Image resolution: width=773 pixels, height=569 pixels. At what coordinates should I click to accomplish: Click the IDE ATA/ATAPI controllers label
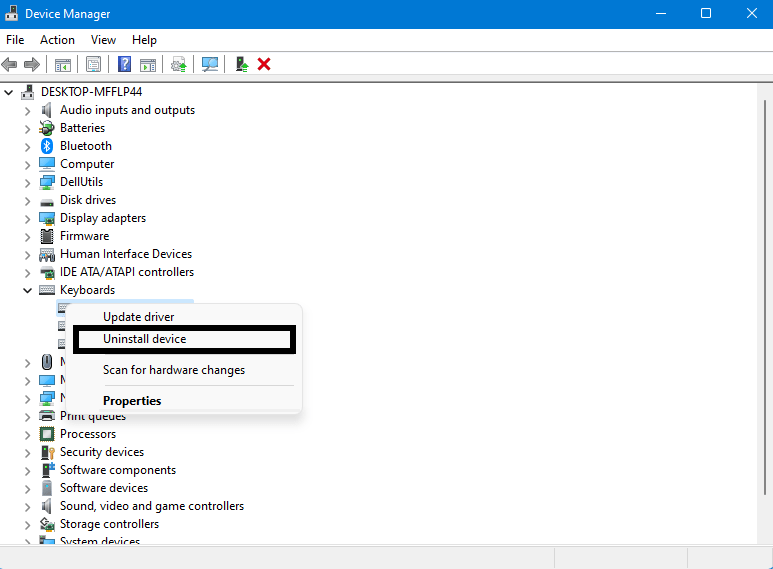(x=127, y=272)
